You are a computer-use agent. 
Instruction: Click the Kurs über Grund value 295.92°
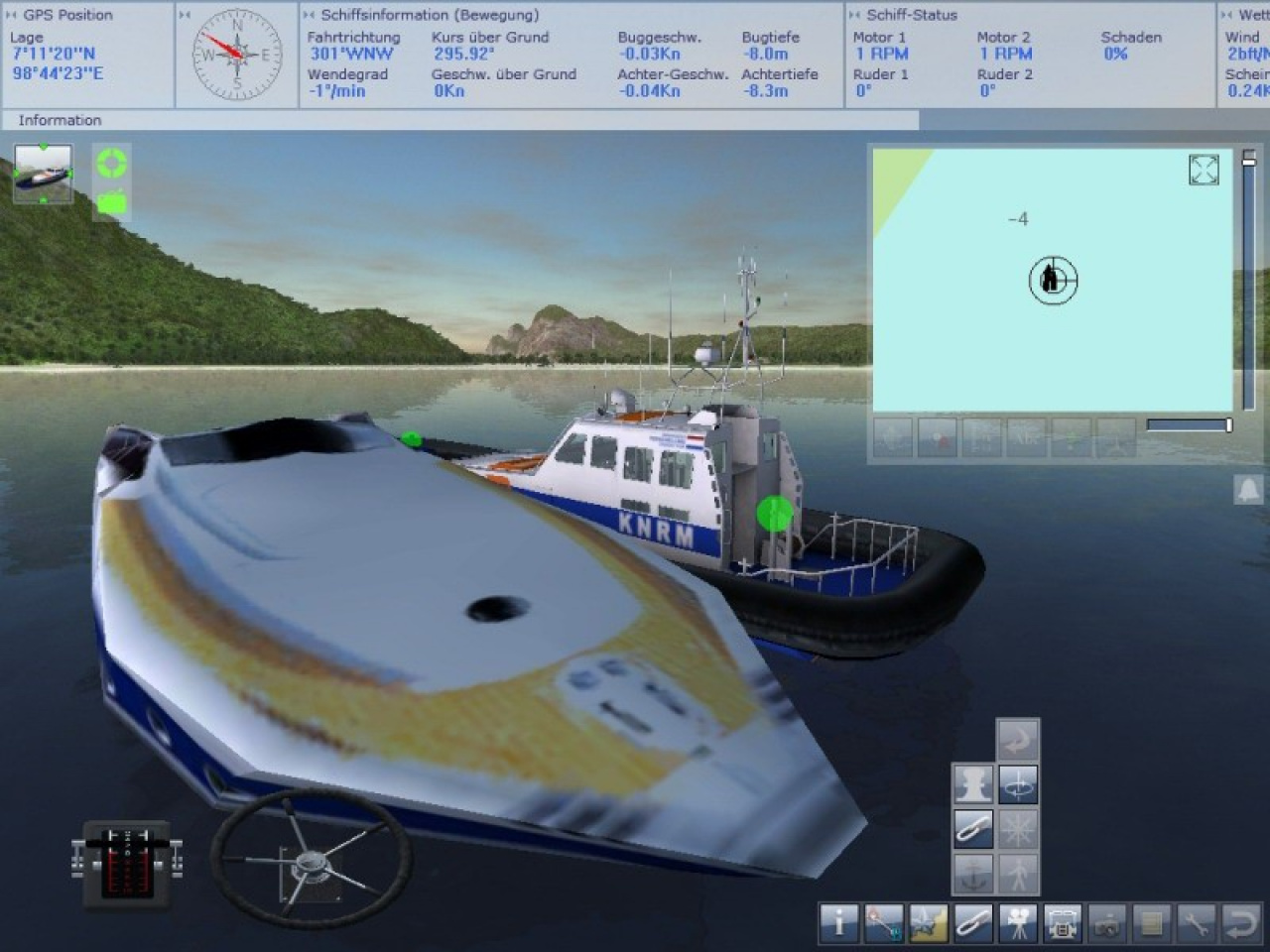[463, 54]
